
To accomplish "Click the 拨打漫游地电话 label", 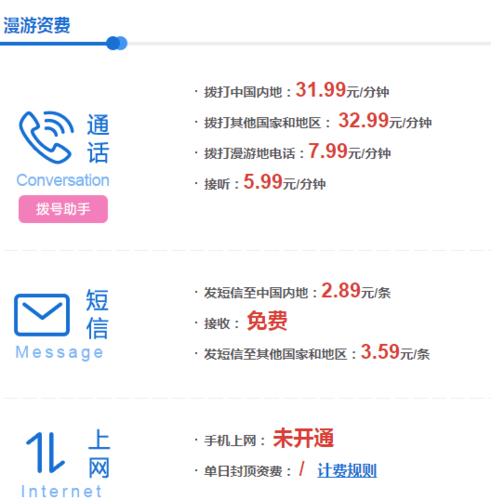I will (250, 153).
